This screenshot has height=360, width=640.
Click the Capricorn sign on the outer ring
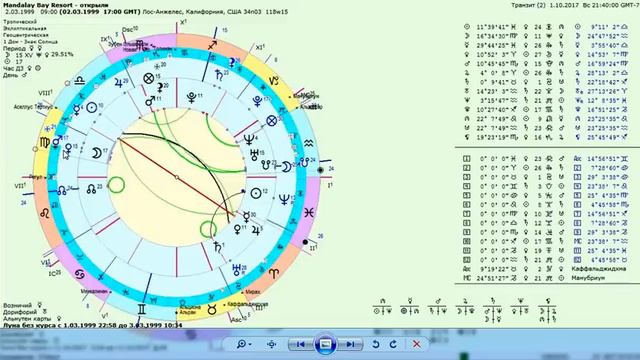coord(273,81)
